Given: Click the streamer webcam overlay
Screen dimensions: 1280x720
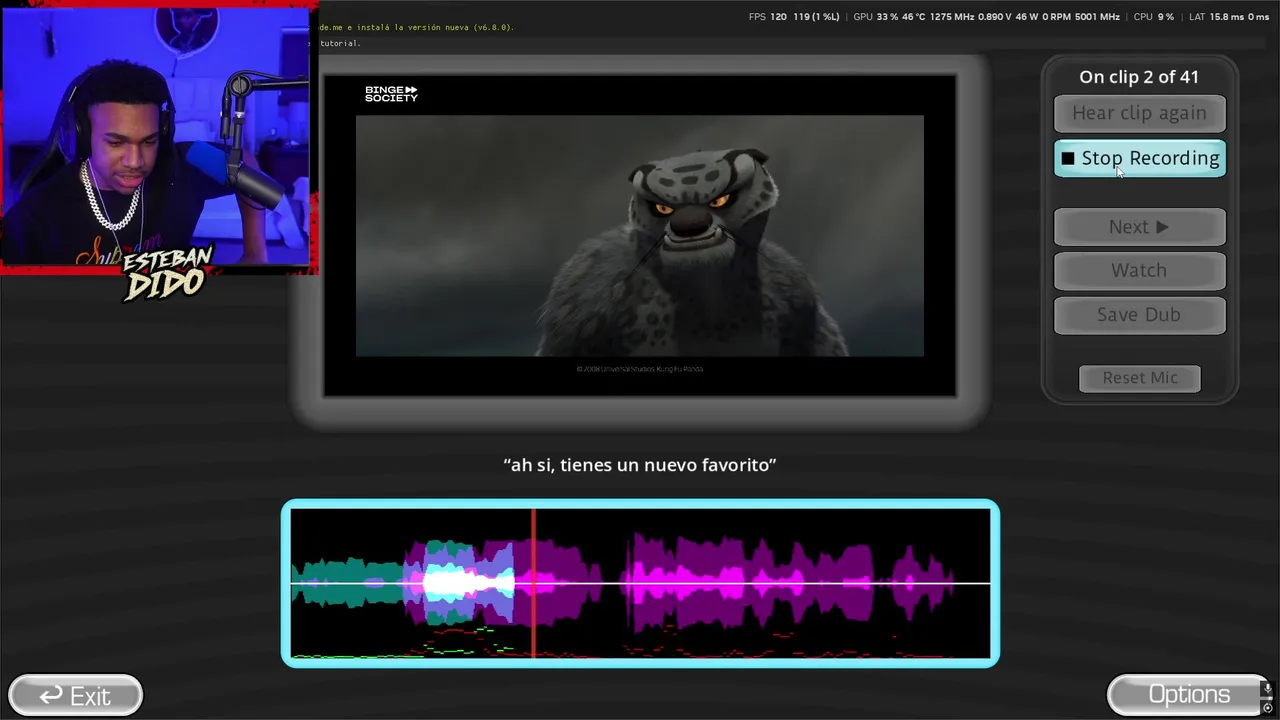Looking at the screenshot, I should point(158,138).
